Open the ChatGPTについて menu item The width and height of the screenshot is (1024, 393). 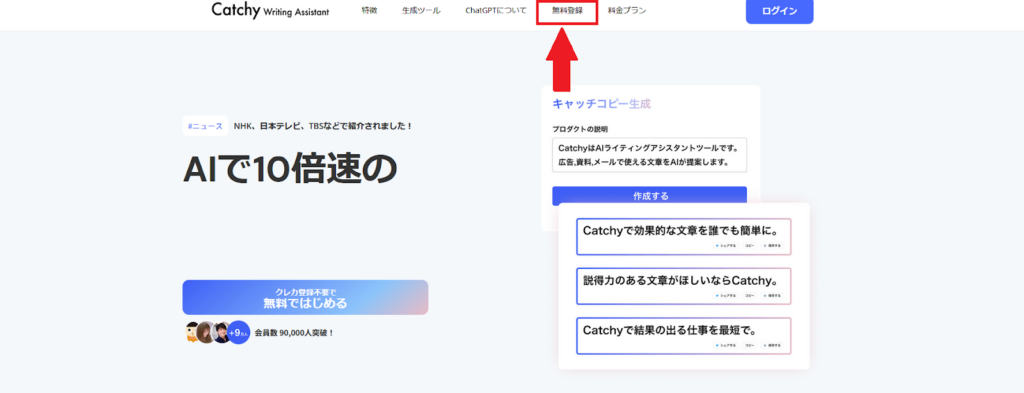[x=496, y=11]
